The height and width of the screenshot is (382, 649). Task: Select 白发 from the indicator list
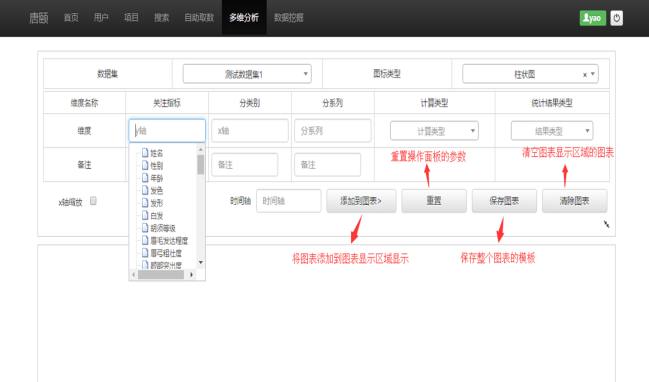coord(156,216)
